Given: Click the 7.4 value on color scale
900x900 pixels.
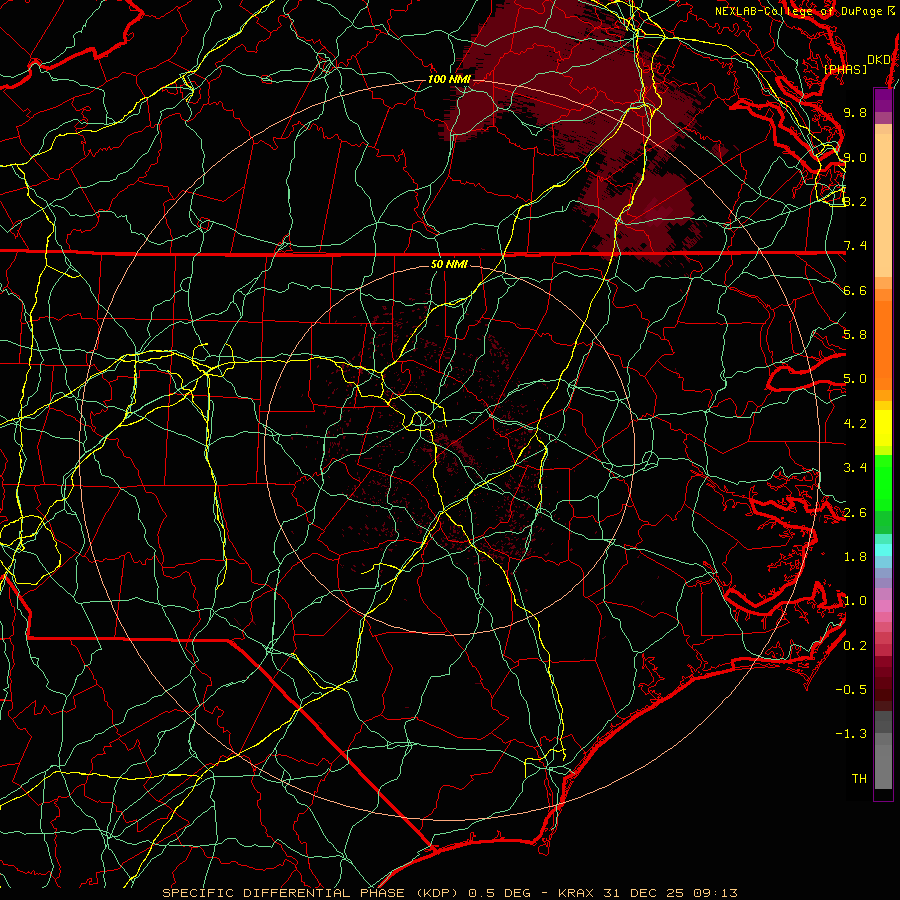Looking at the screenshot, I should click(x=855, y=246).
